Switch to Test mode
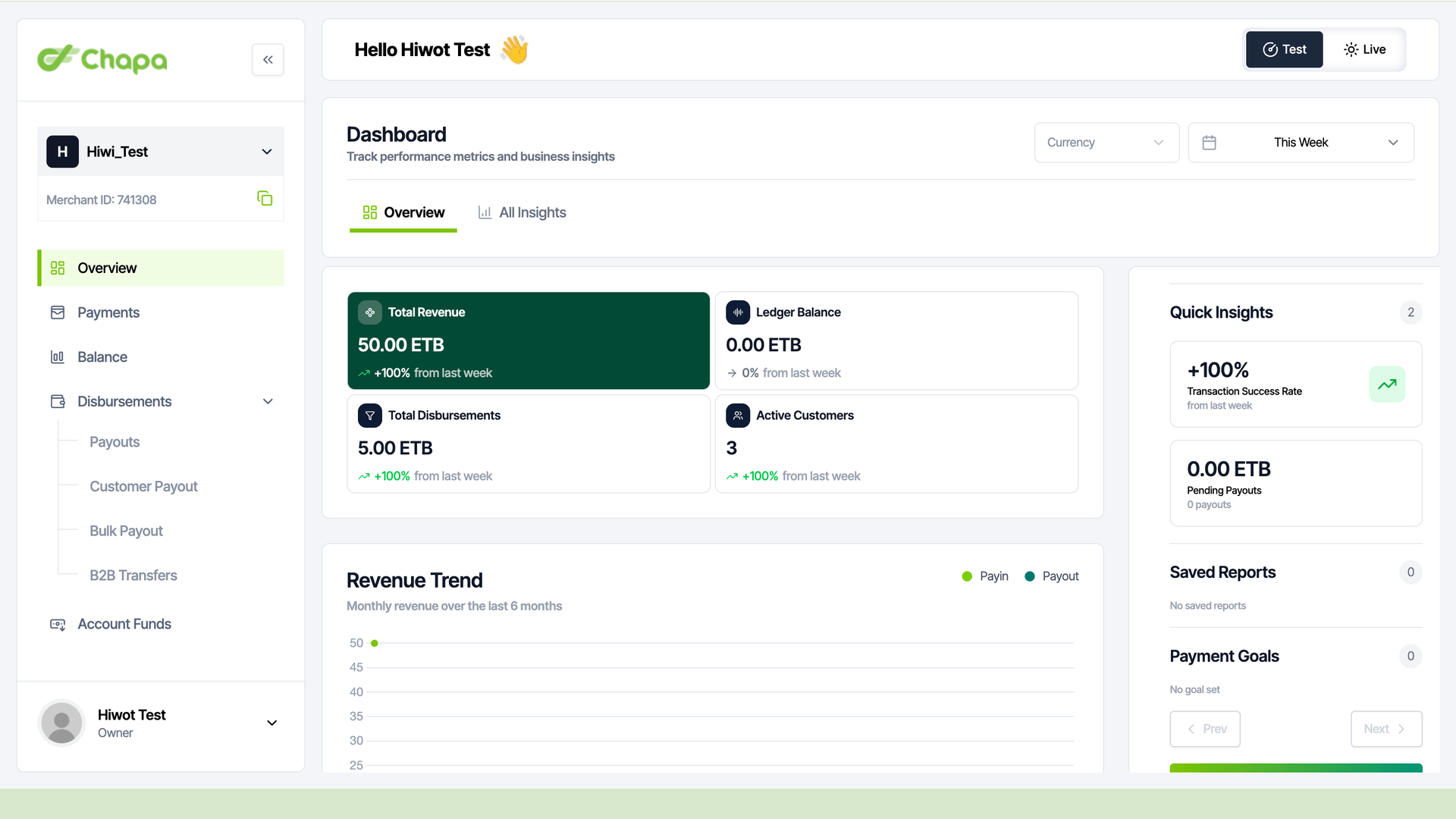The width and height of the screenshot is (1456, 819). click(1285, 49)
